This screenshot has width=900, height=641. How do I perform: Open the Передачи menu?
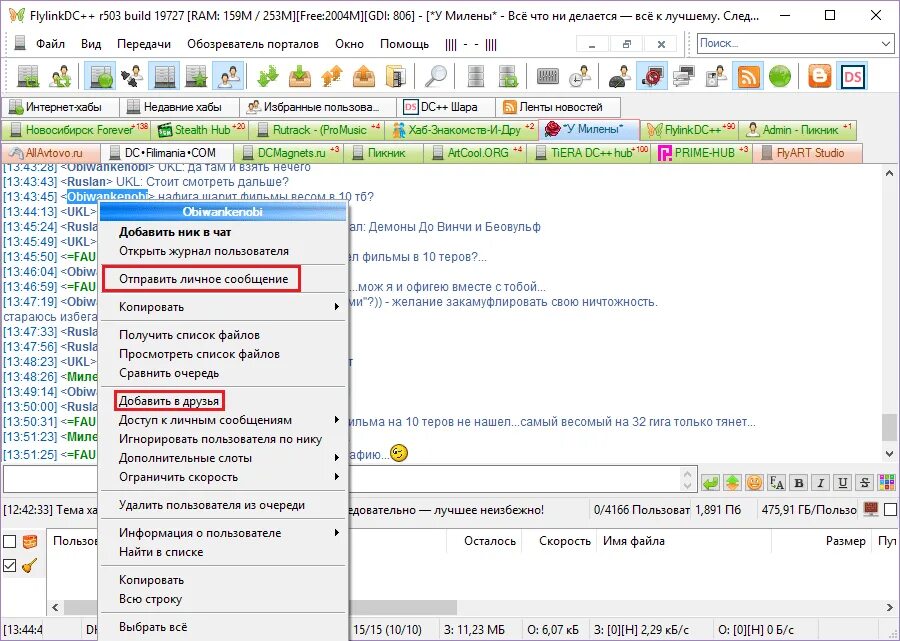click(x=144, y=44)
